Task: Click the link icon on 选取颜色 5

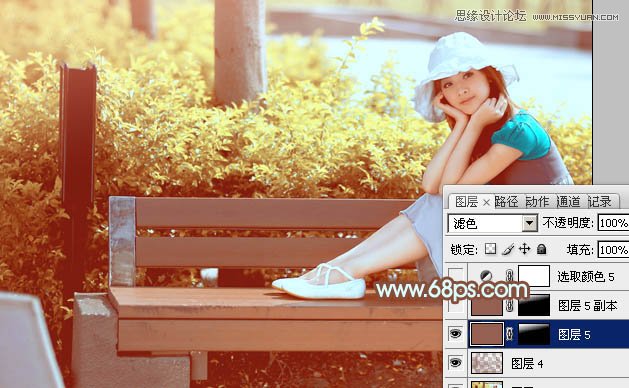Action: [x=509, y=276]
